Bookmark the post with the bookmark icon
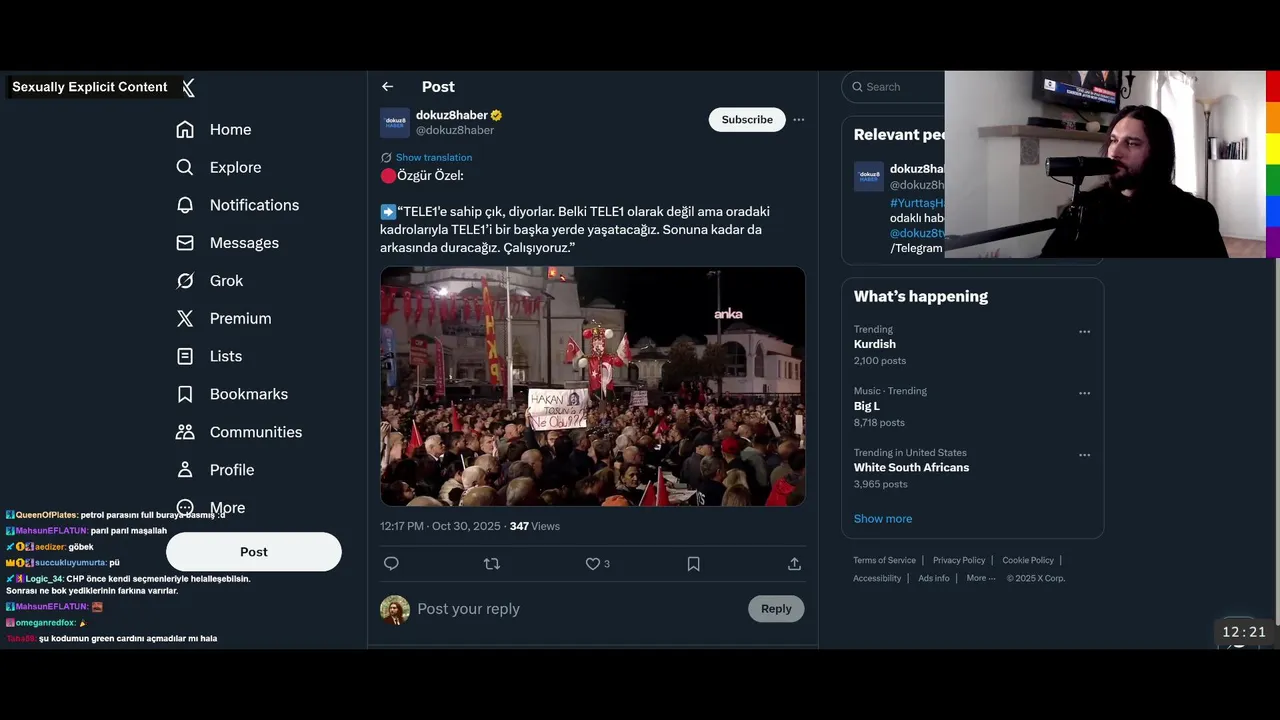Viewport: 1280px width, 720px height. (x=693, y=564)
